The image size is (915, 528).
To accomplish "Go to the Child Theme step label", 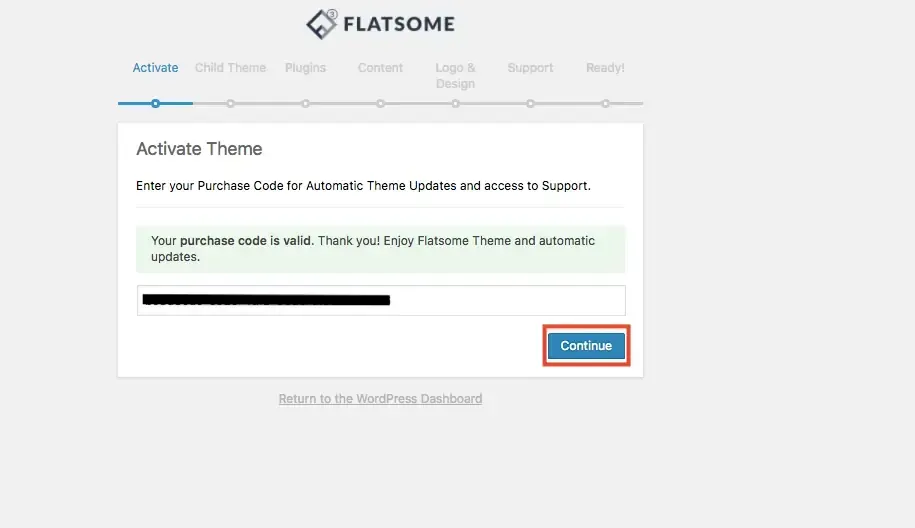I will coord(231,68).
